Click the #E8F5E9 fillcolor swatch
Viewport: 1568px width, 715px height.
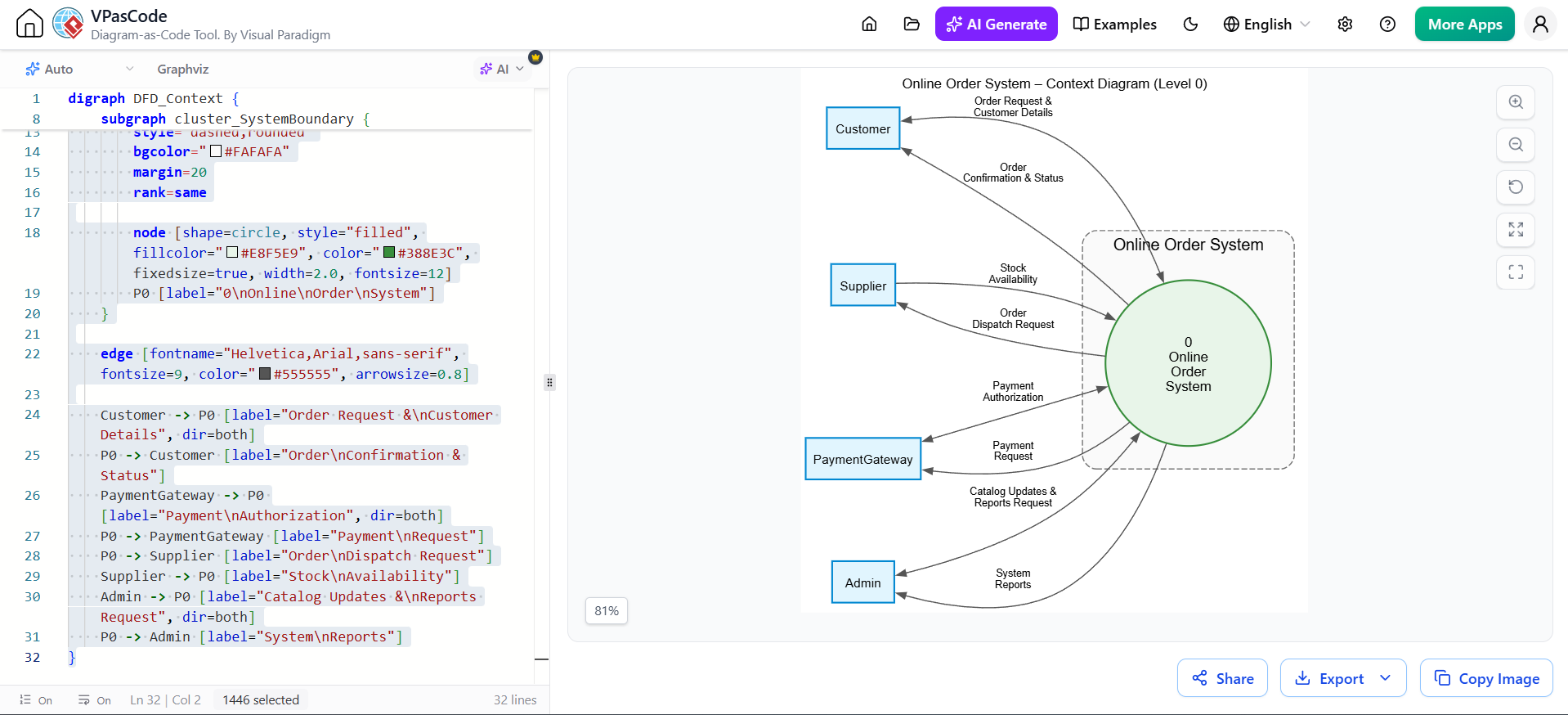[x=232, y=253]
